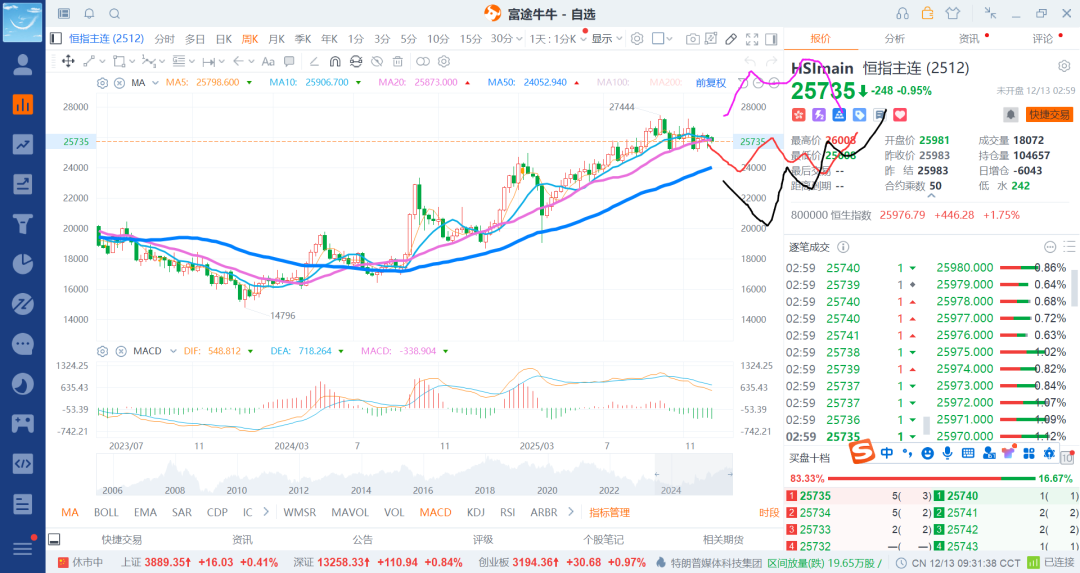Click the chart screenshot camera icon
This screenshot has height=573, width=1080.
[692, 39]
